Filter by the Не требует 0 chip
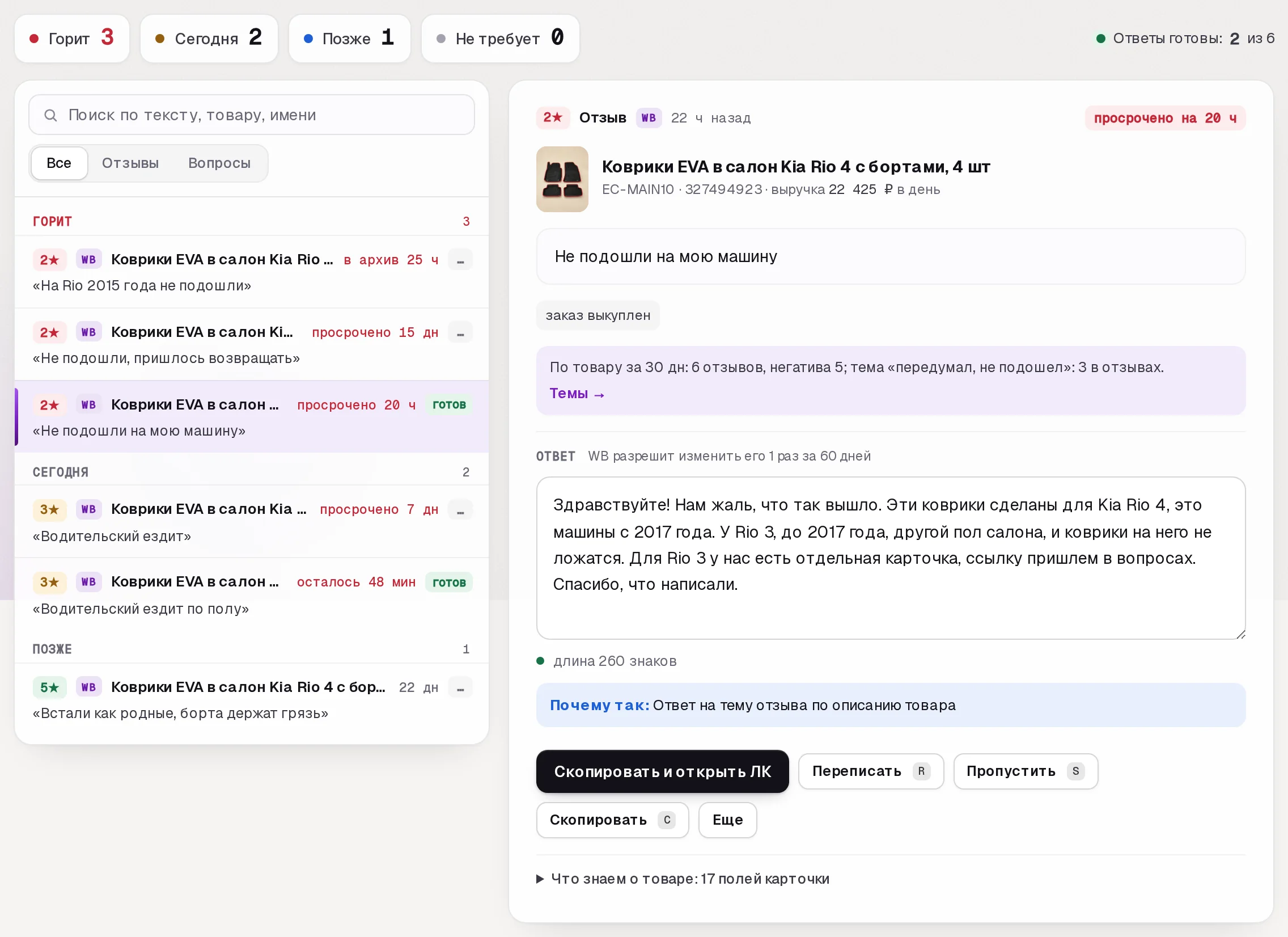1288x937 pixels. point(500,39)
